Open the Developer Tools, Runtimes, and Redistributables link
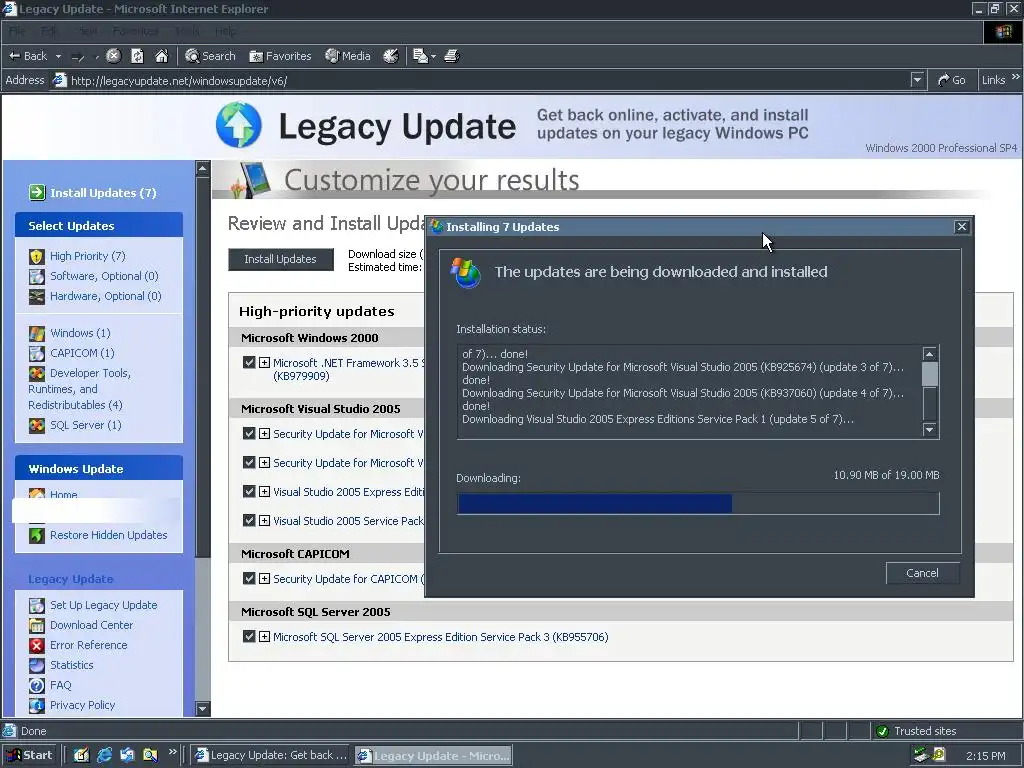The width and height of the screenshot is (1024, 768). click(80, 389)
